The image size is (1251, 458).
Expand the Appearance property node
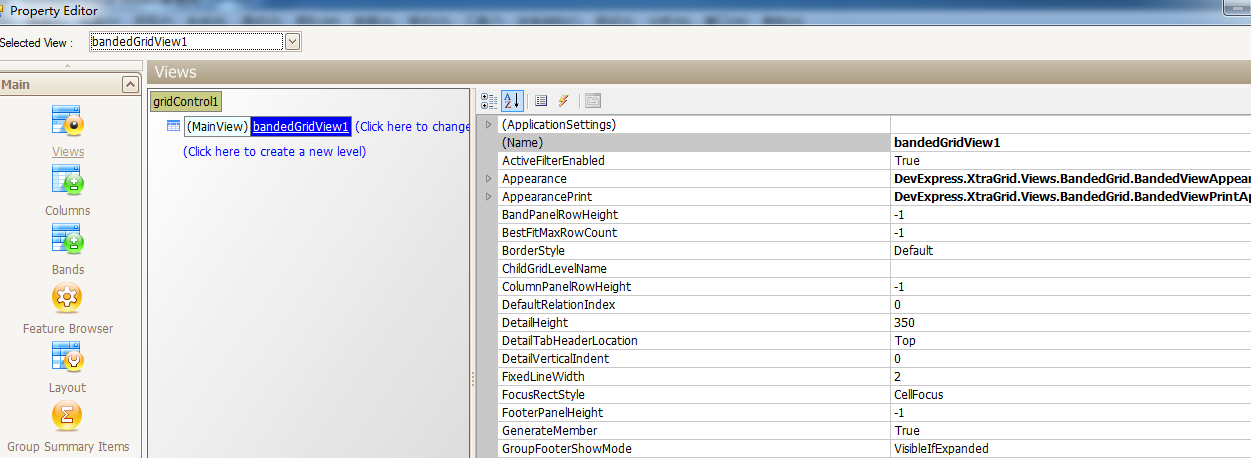tap(489, 179)
